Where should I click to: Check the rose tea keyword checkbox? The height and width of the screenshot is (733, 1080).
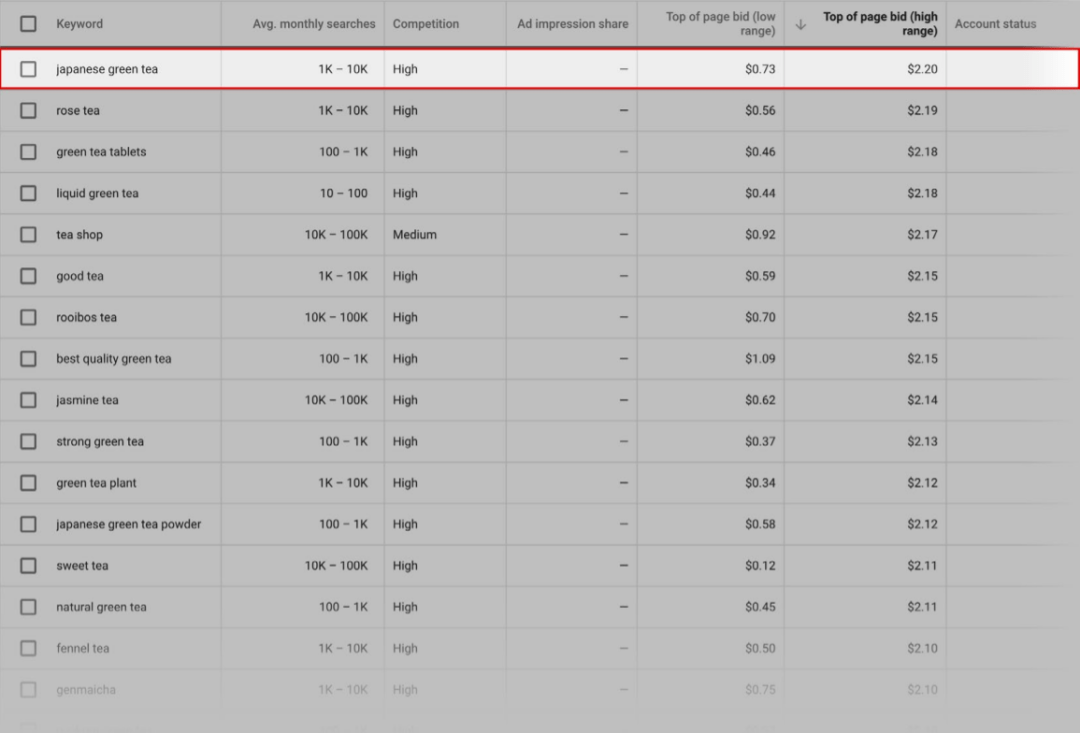click(28, 111)
